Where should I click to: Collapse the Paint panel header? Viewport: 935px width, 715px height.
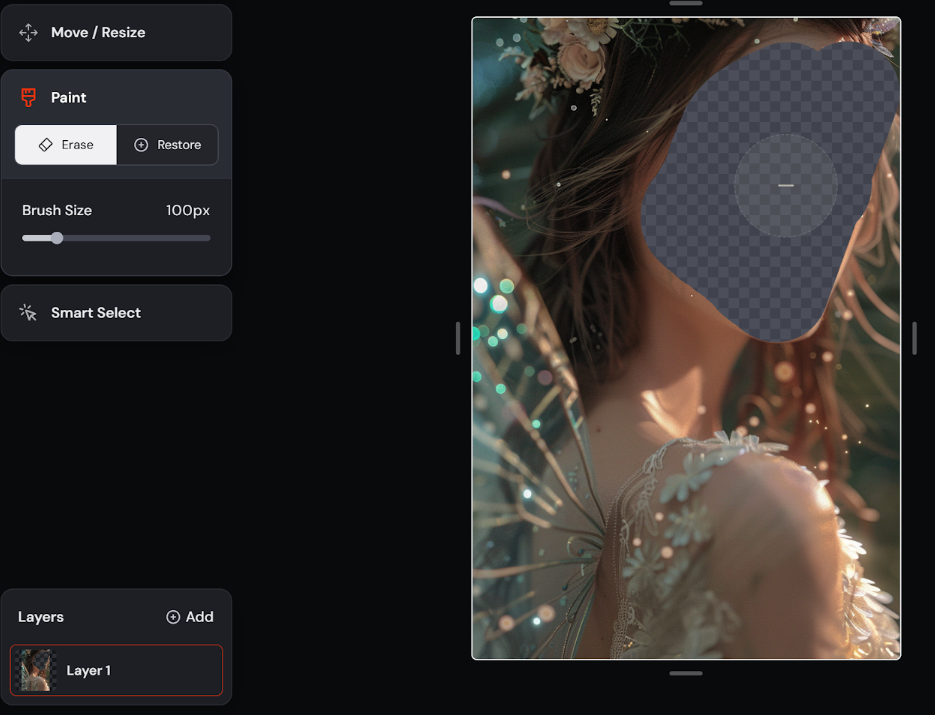[116, 97]
